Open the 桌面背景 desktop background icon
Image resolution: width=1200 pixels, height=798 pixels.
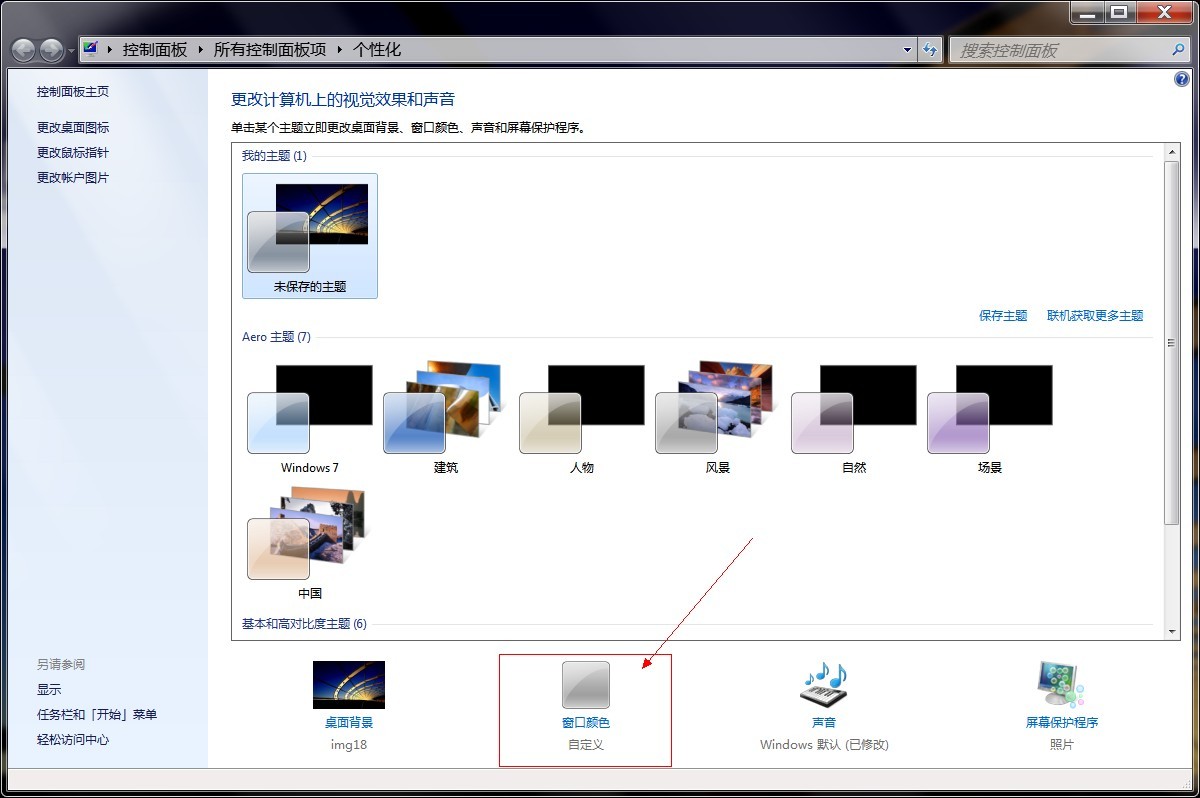(348, 685)
